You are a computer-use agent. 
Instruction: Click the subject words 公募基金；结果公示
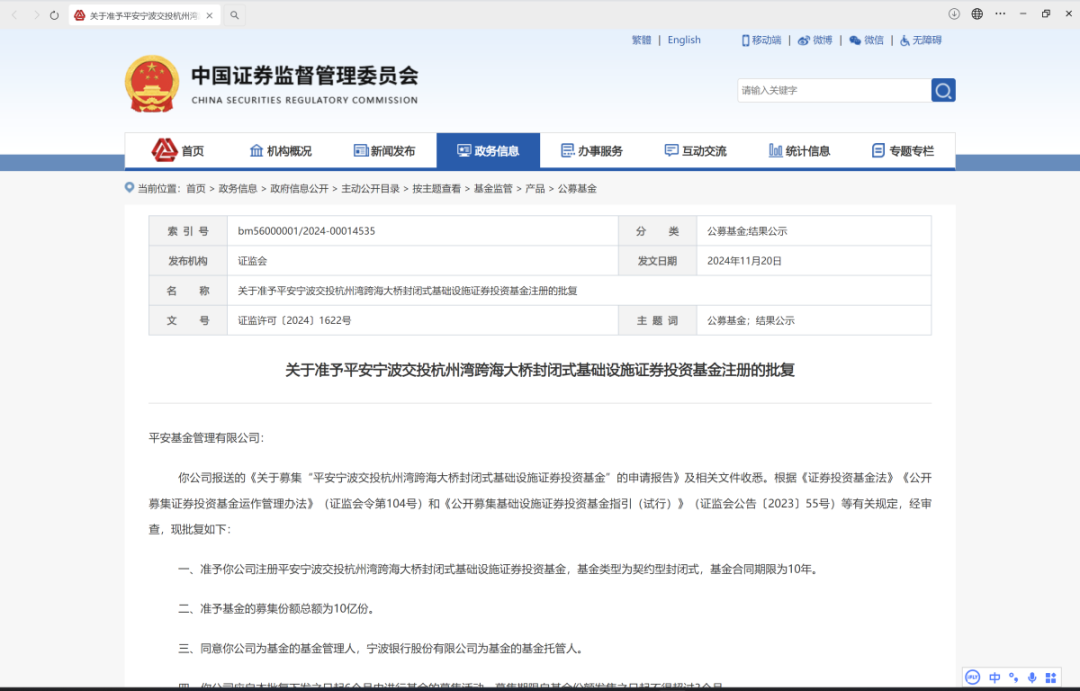[x=750, y=320]
